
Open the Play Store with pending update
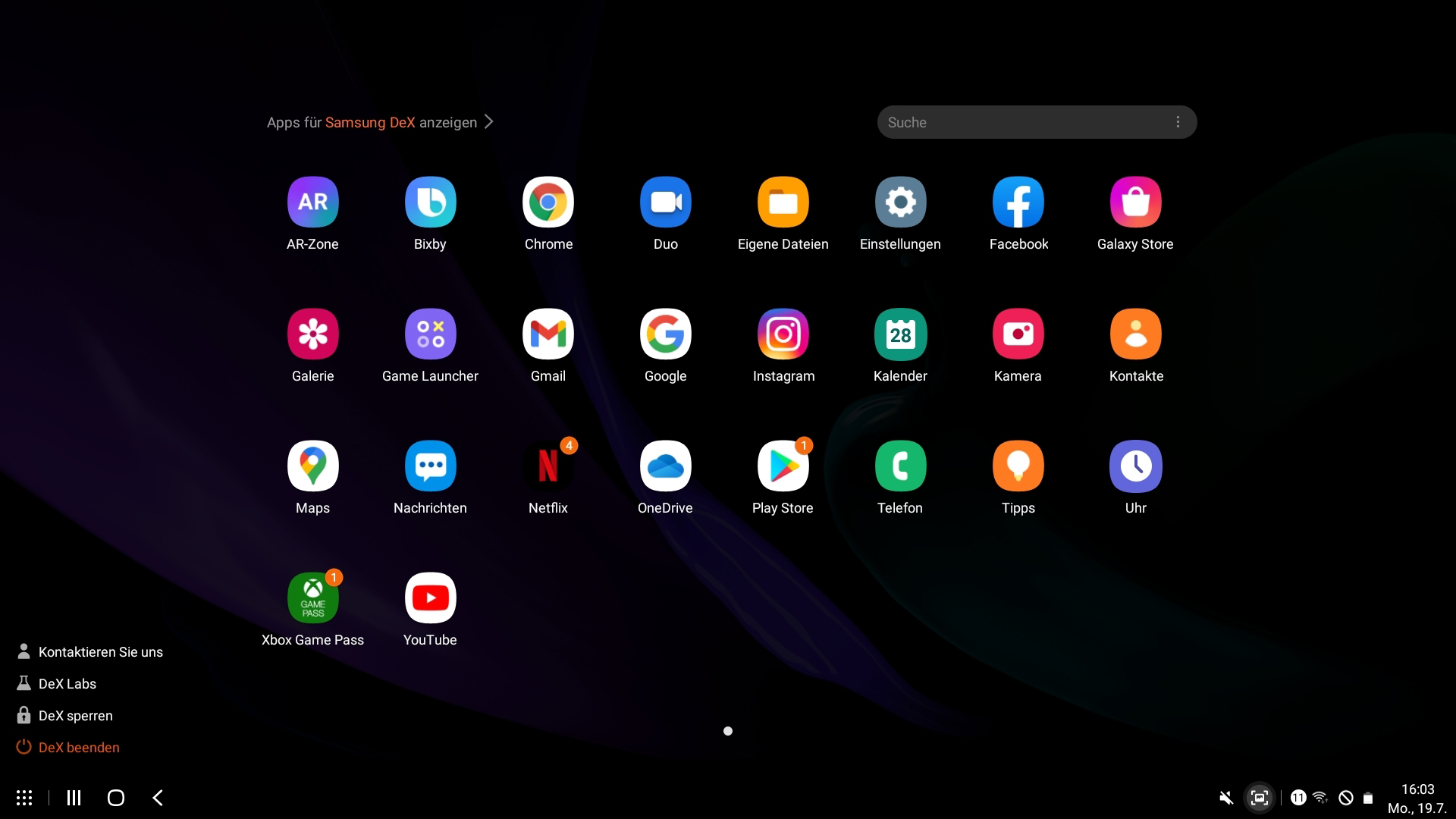(783, 466)
